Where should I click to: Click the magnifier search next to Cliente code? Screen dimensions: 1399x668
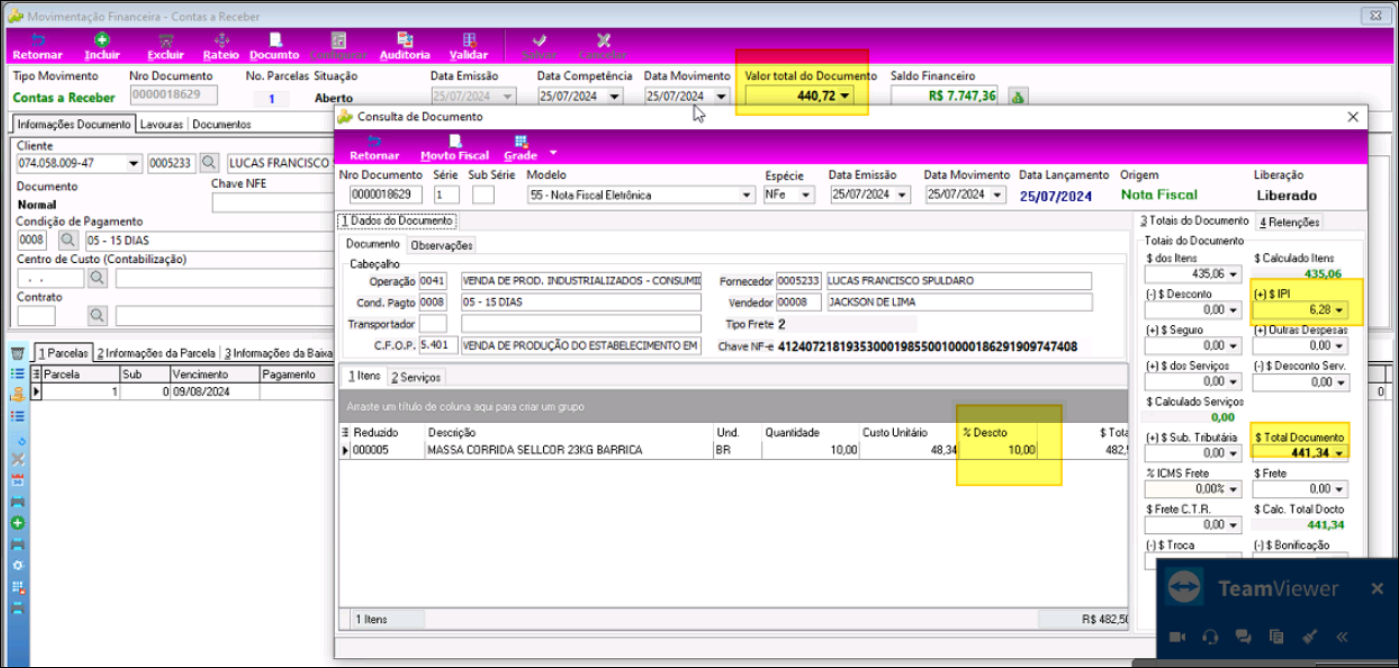tap(209, 163)
